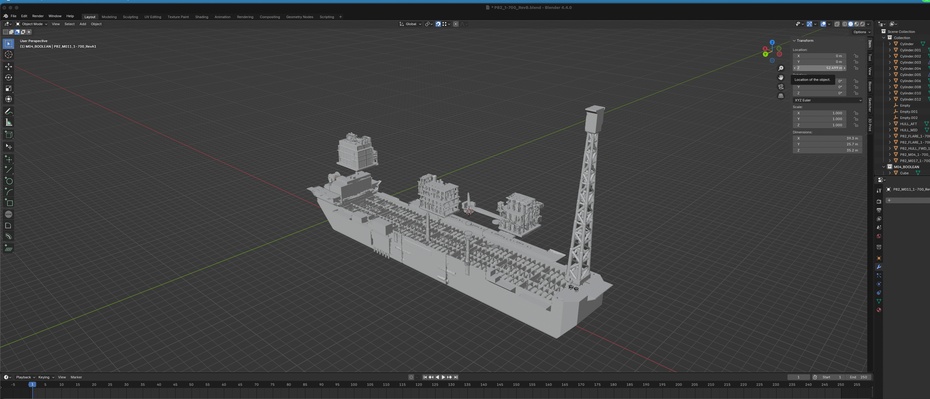Open the Object Data properties tab icon

tap(878, 301)
